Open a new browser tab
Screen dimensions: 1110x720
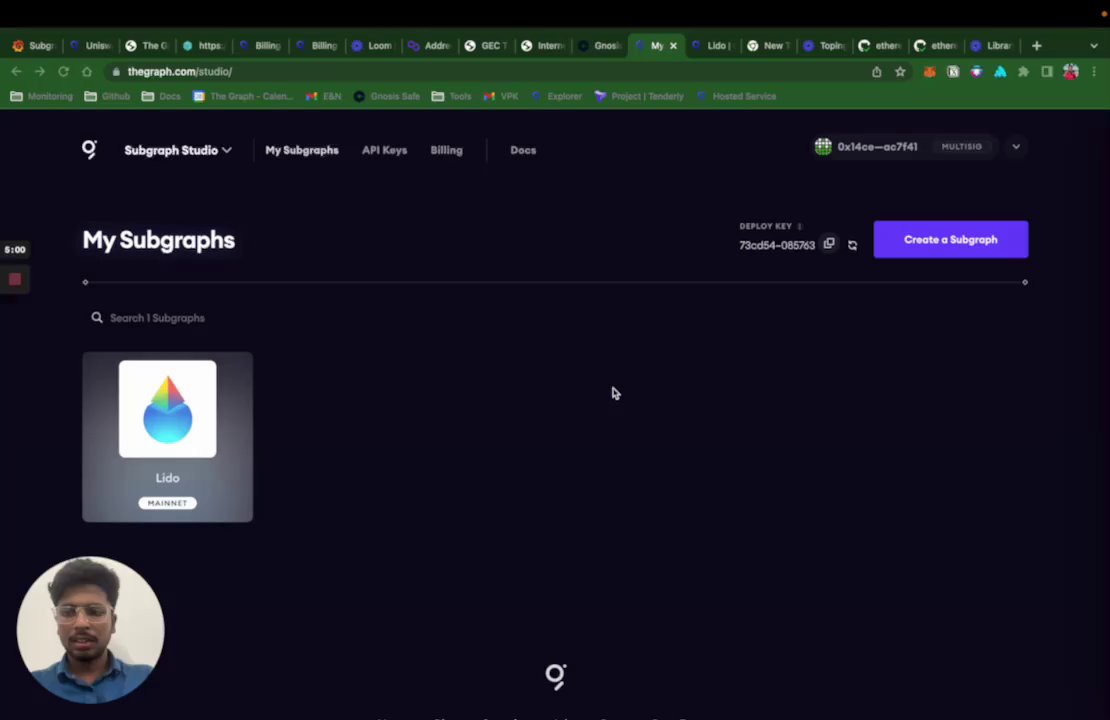tap(1036, 45)
